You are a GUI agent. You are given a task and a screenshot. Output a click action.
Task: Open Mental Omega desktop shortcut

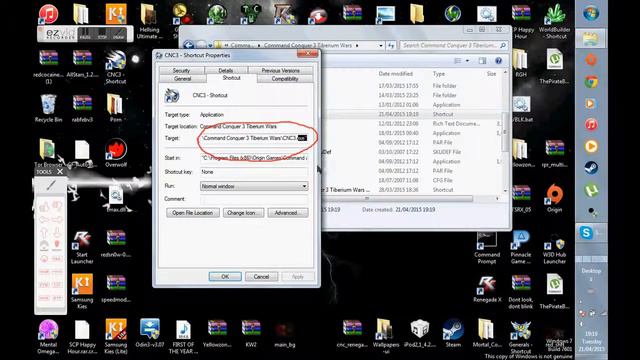(48, 337)
